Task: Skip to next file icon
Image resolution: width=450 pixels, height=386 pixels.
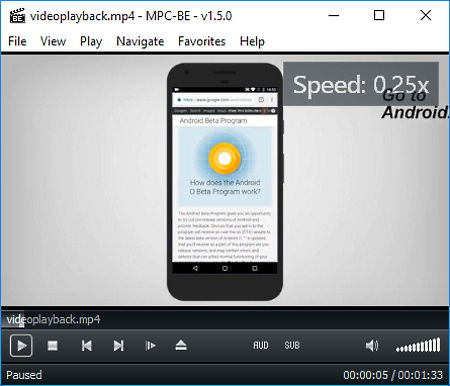Action: tap(118, 346)
